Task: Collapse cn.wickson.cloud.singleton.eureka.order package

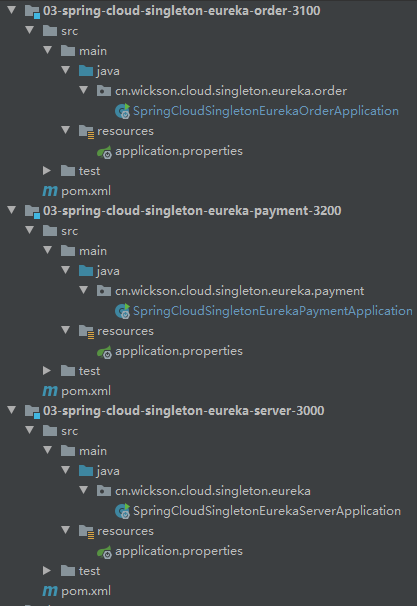Action: click(83, 90)
